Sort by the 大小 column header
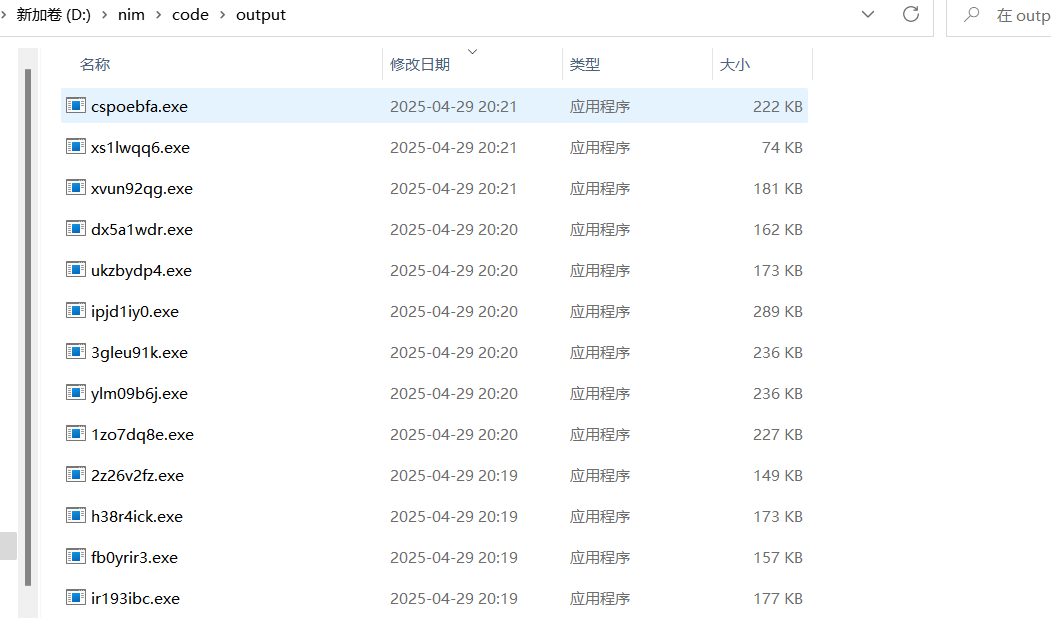This screenshot has height=618, width=1051. (x=734, y=64)
